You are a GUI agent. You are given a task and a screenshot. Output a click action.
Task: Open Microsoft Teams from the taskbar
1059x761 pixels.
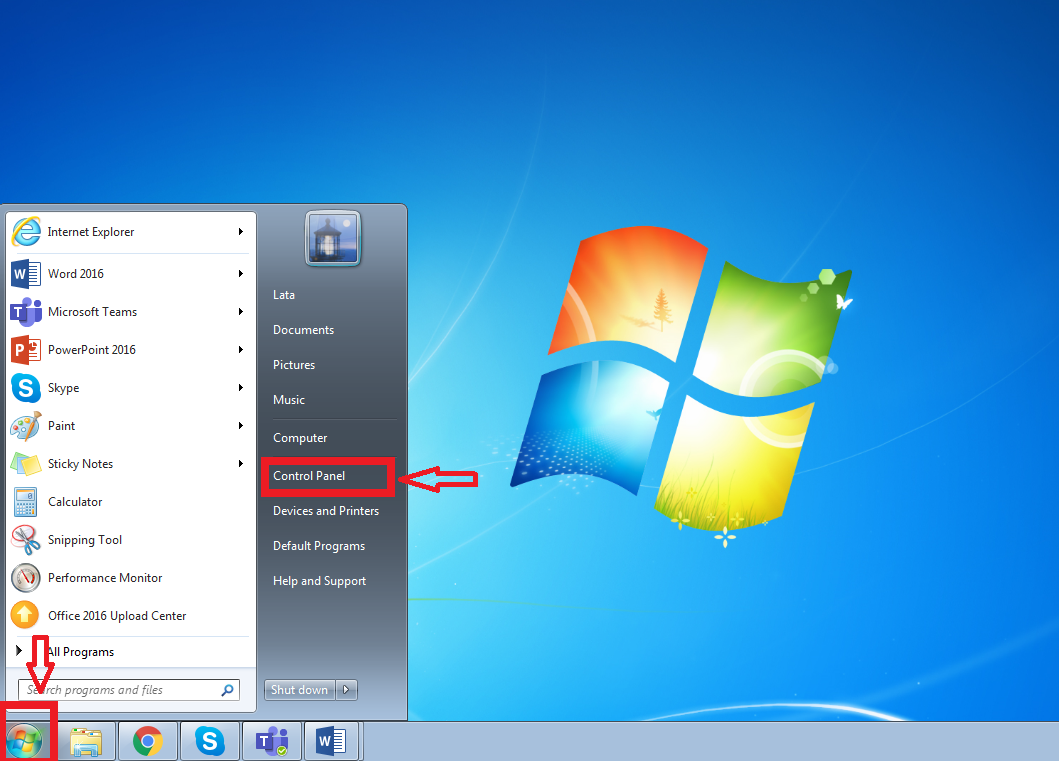click(x=272, y=741)
